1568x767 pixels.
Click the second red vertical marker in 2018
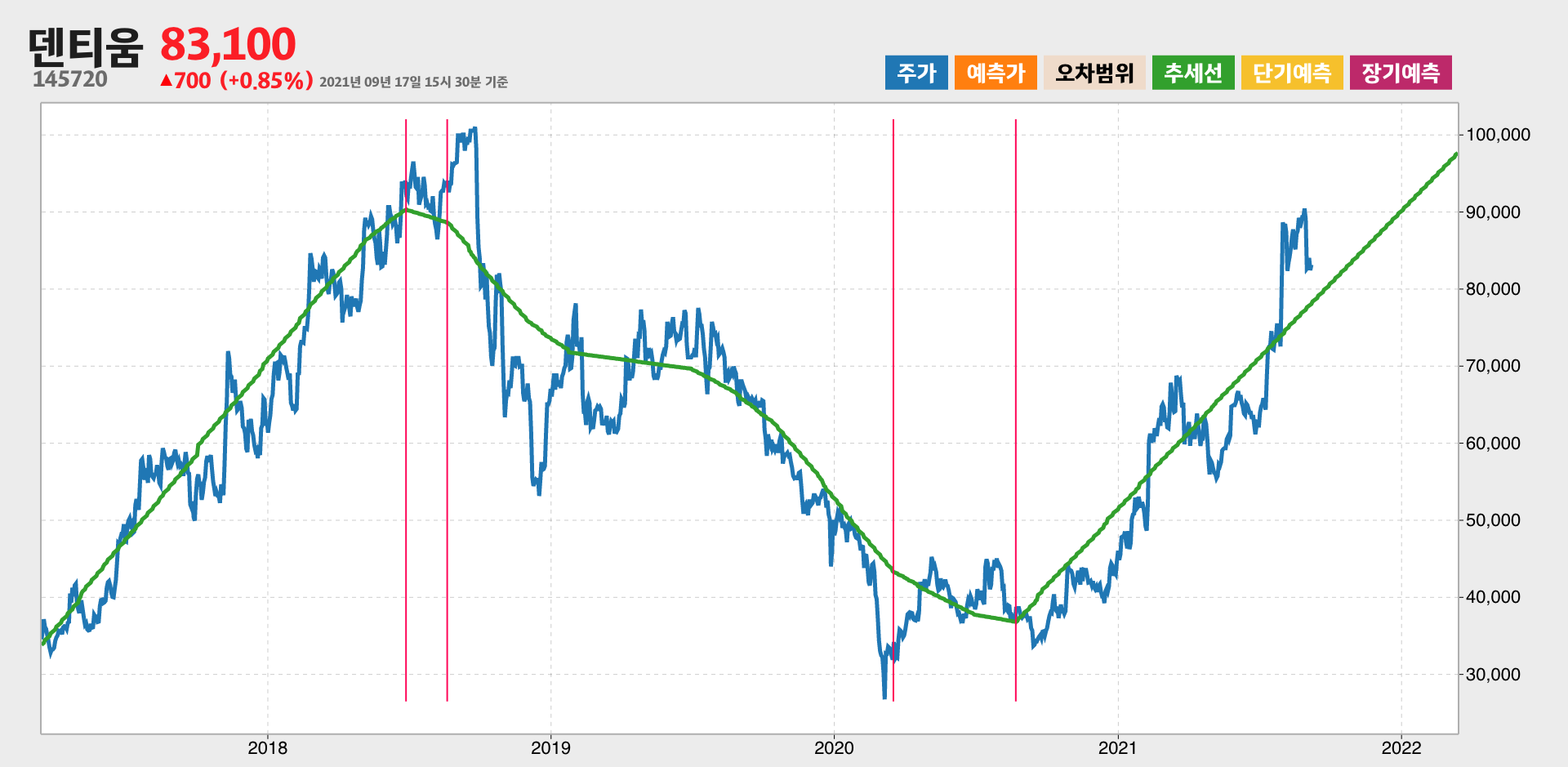point(447,410)
